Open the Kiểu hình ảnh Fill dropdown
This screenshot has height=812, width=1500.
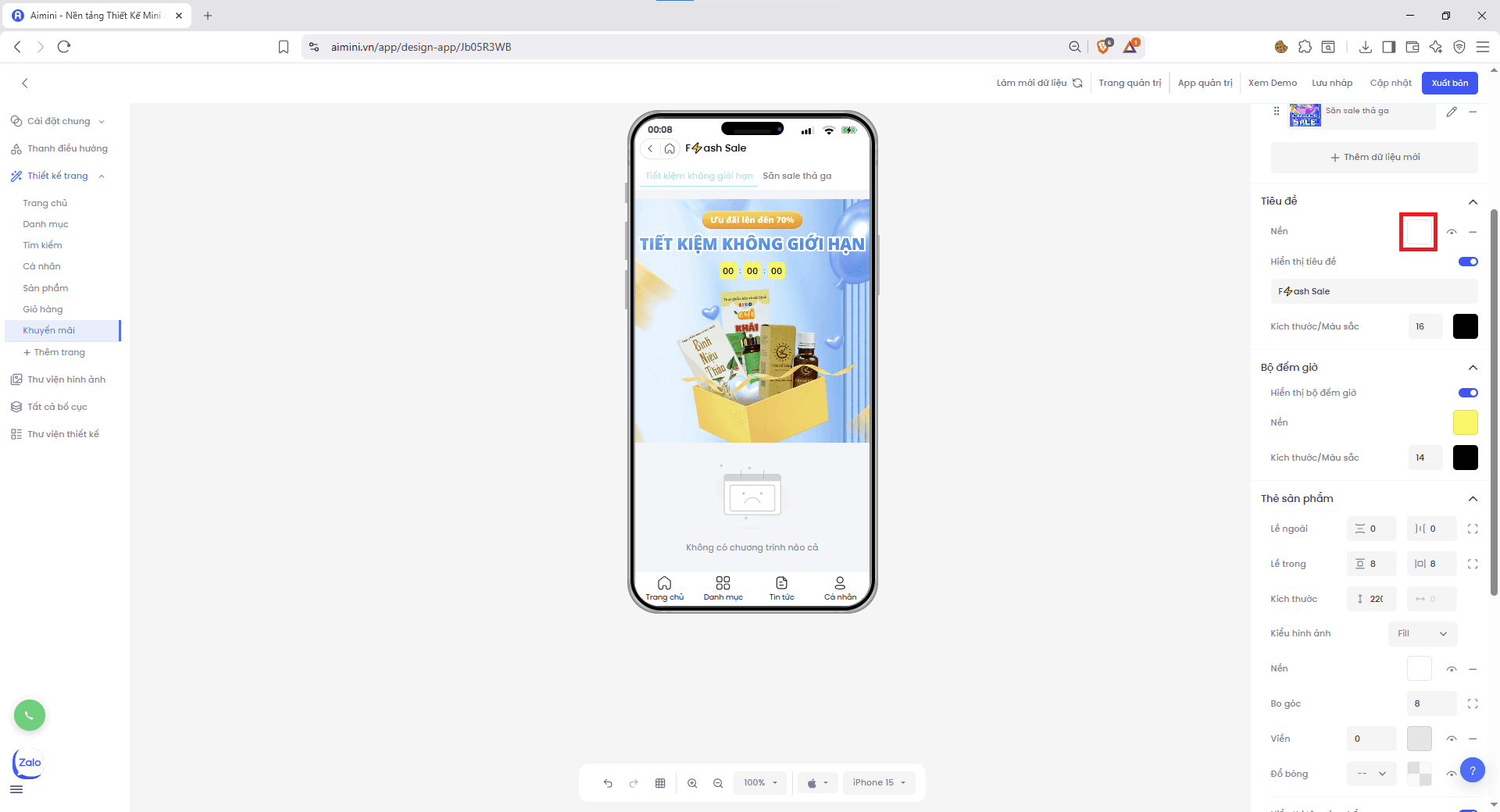point(1422,633)
